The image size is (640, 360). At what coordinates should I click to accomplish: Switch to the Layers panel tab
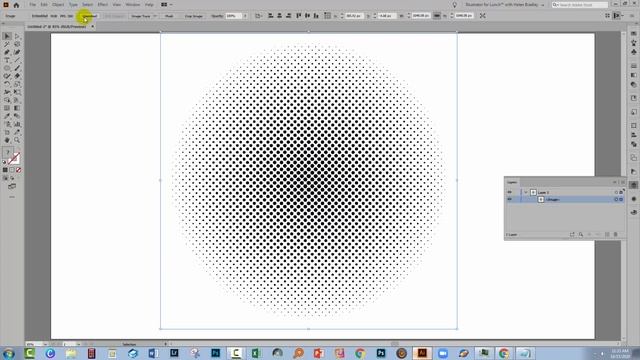pos(512,182)
